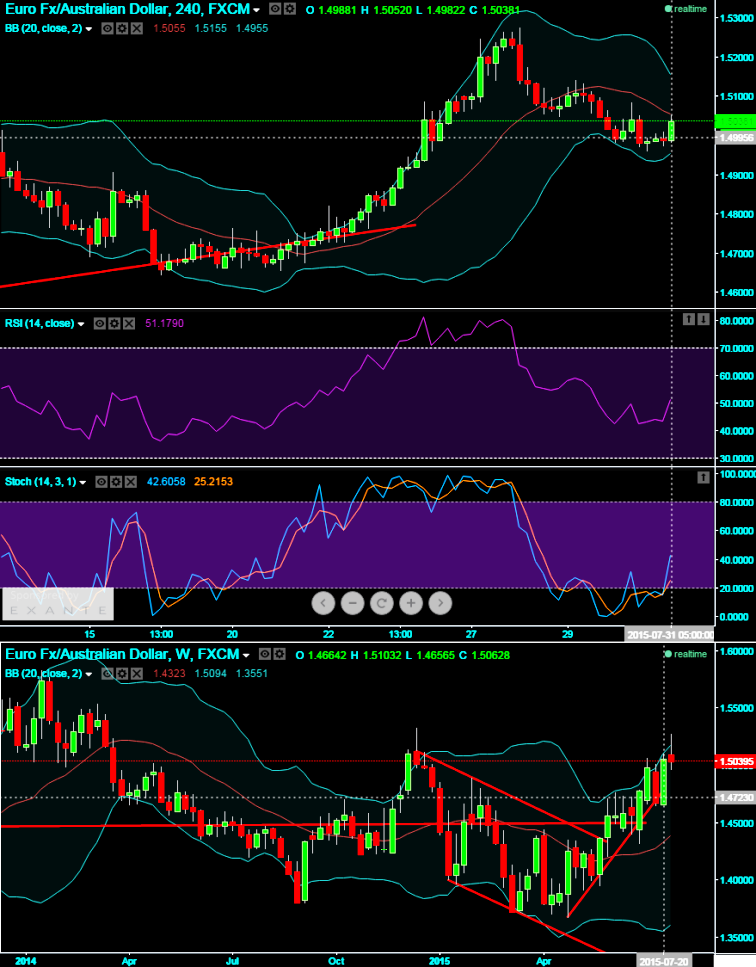Click the Euro Fx/Australian Dollar, W, FXCM title

coord(122,654)
